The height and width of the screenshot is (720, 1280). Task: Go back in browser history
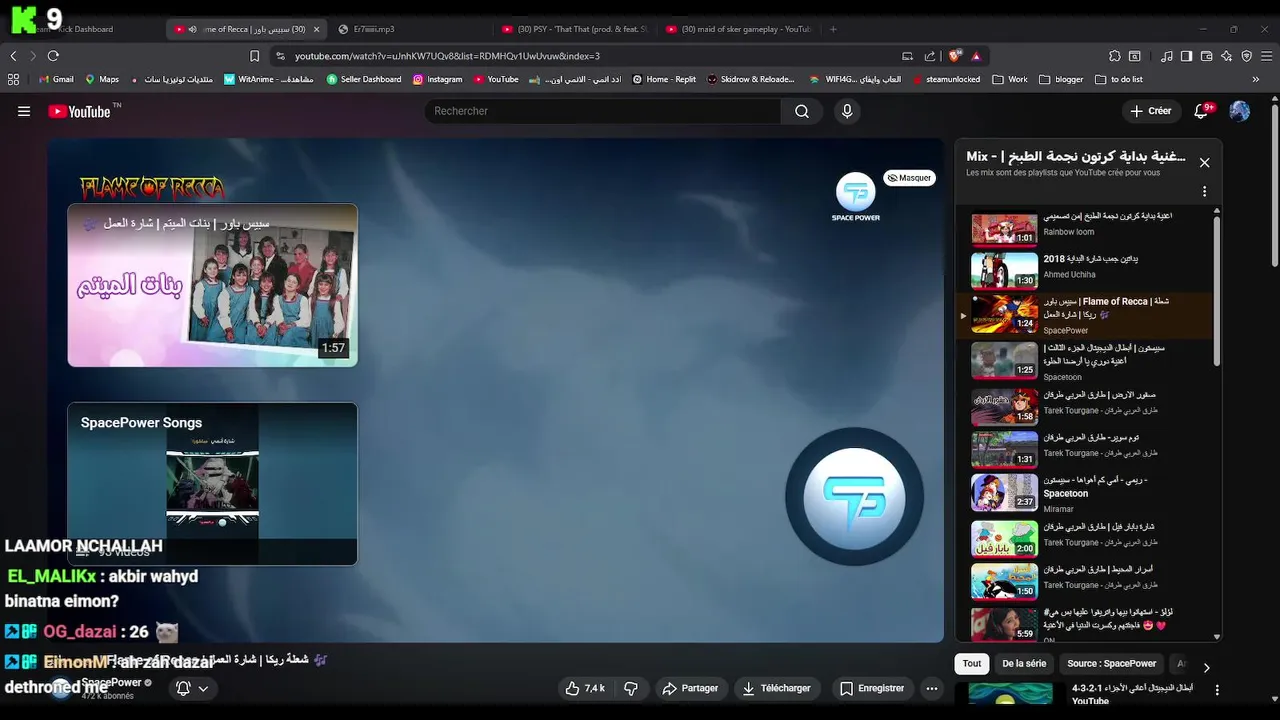(x=14, y=56)
